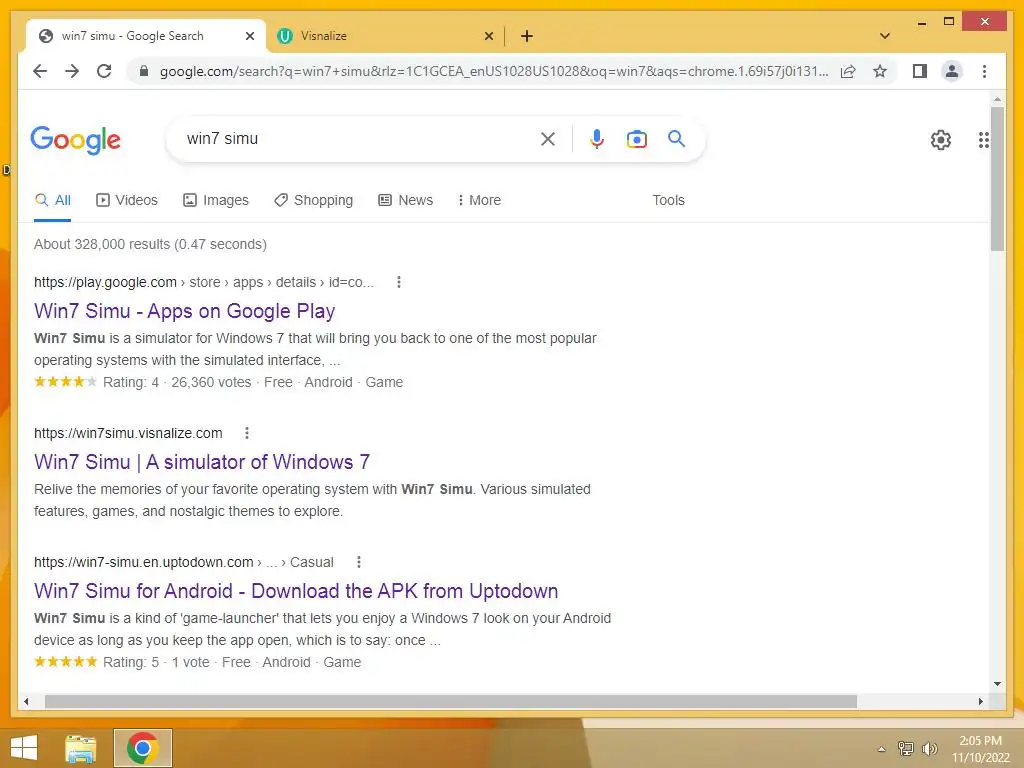Open options for win7simu.visnalize.com result
Viewport: 1024px width, 768px height.
247,433
